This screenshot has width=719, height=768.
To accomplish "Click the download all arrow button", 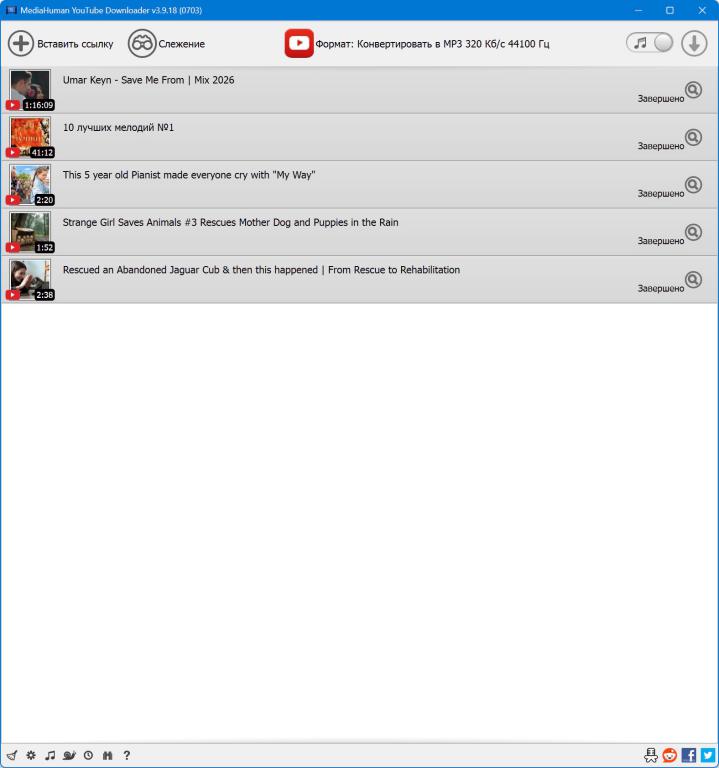I will click(694, 43).
